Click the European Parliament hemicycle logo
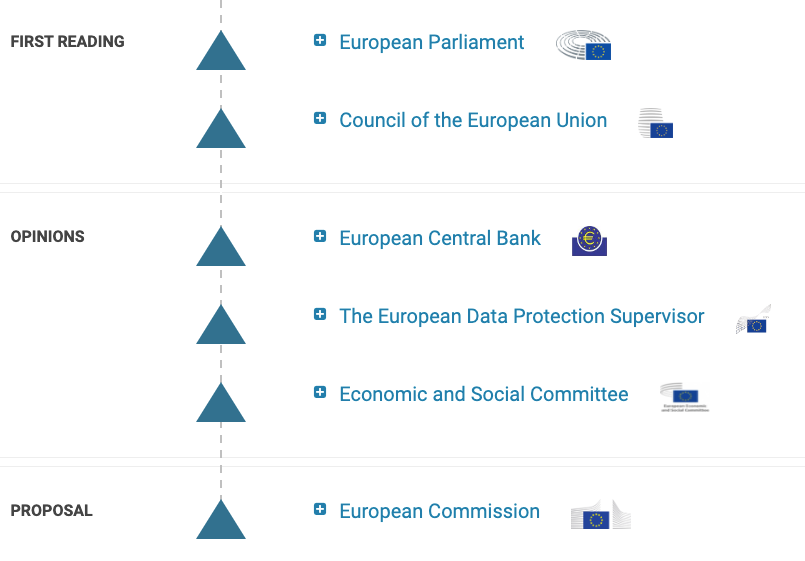 tap(583, 45)
